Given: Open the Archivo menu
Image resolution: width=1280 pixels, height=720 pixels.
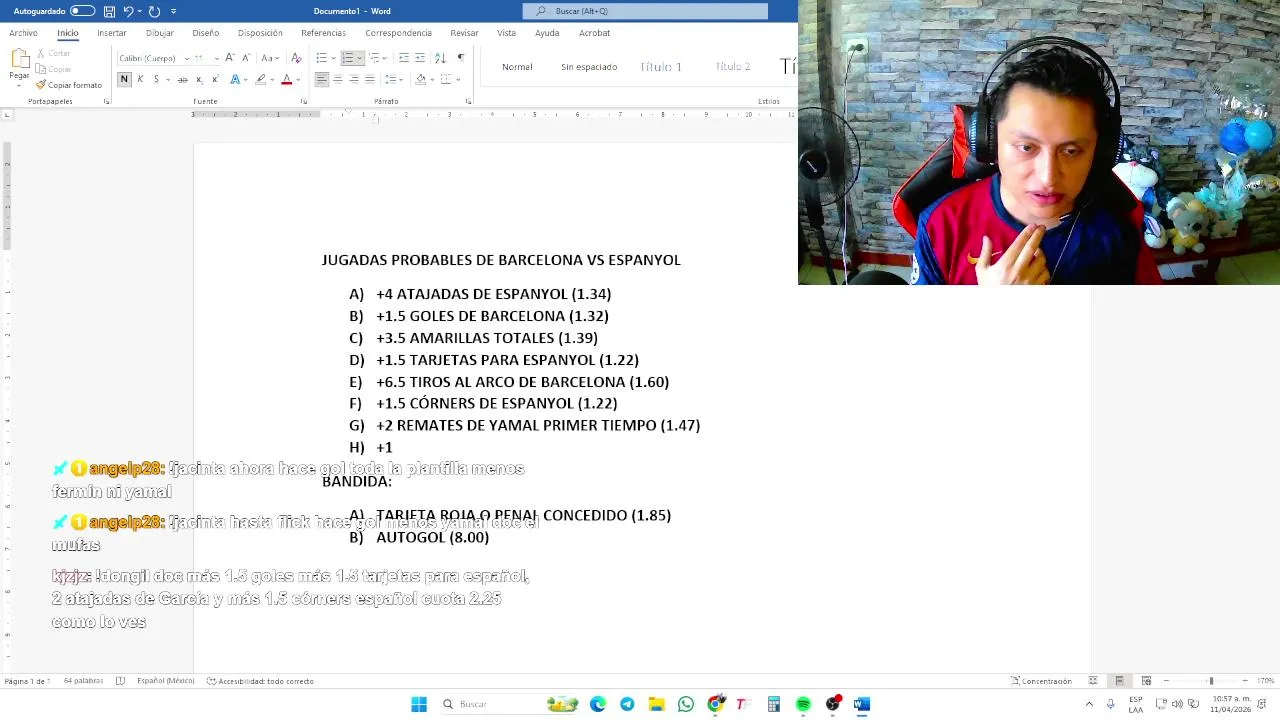Looking at the screenshot, I should tap(23, 33).
